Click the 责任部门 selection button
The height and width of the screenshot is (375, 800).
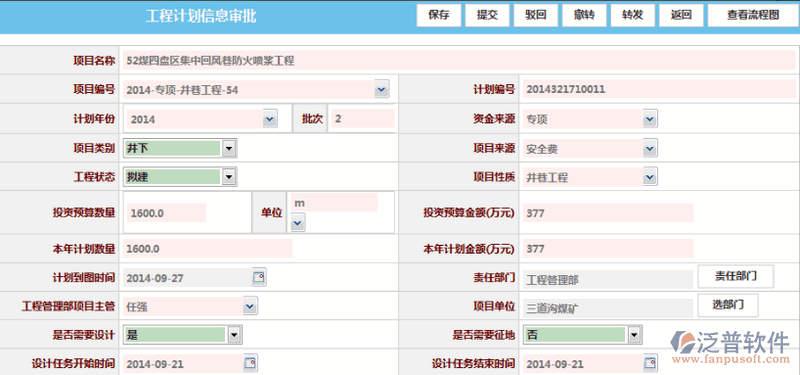point(736,277)
